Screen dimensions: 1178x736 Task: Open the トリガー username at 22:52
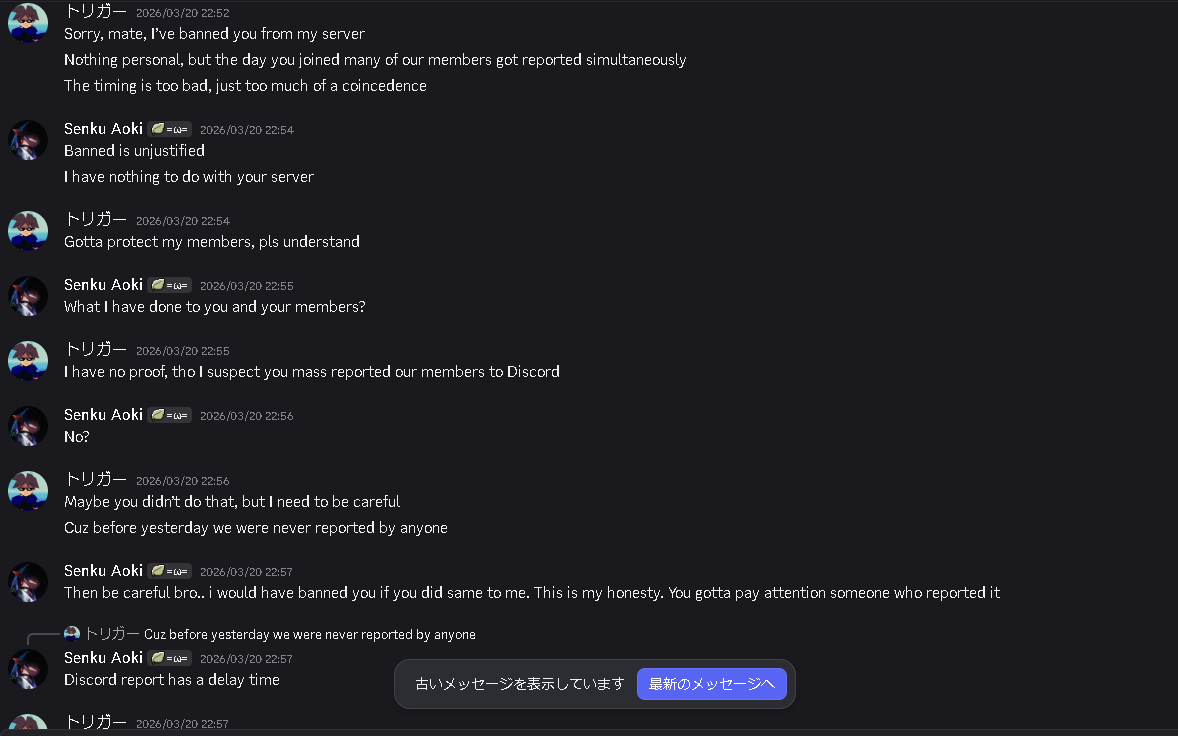click(96, 12)
